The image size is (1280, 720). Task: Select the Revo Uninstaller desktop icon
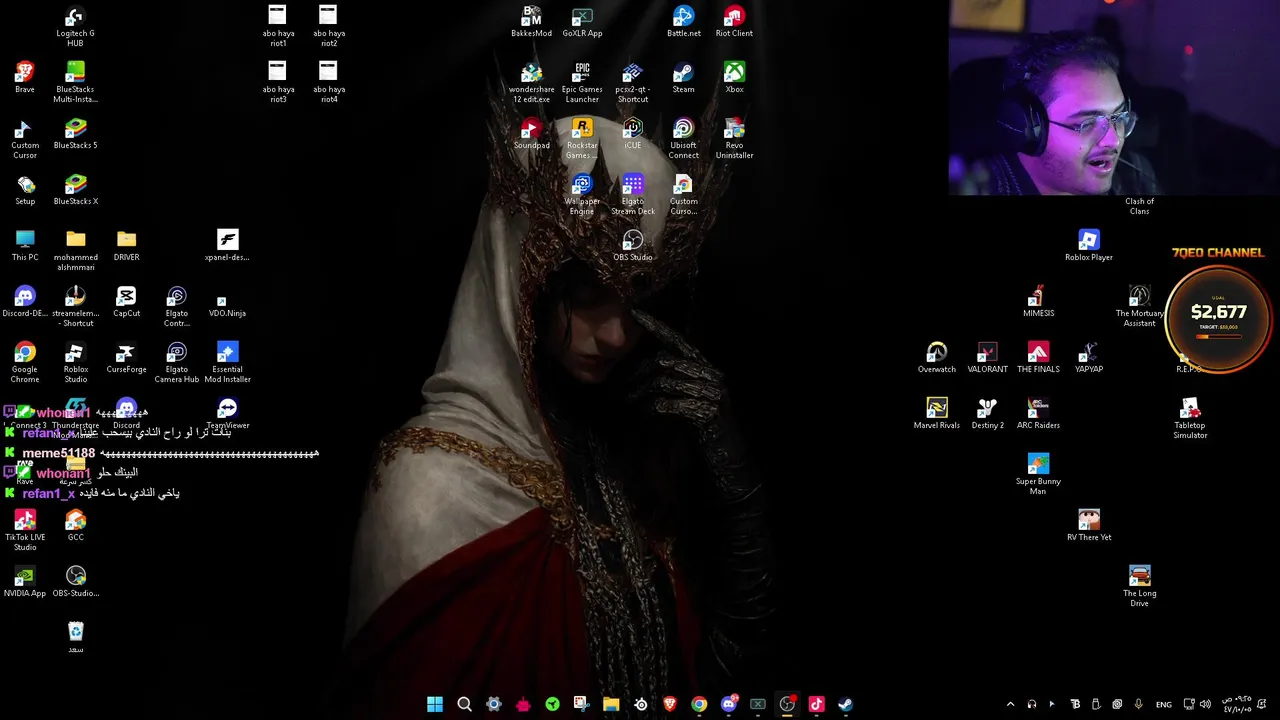coord(734,138)
